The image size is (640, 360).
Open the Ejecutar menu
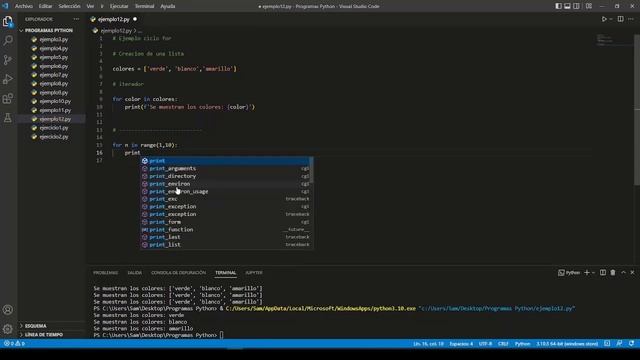coord(119,6)
